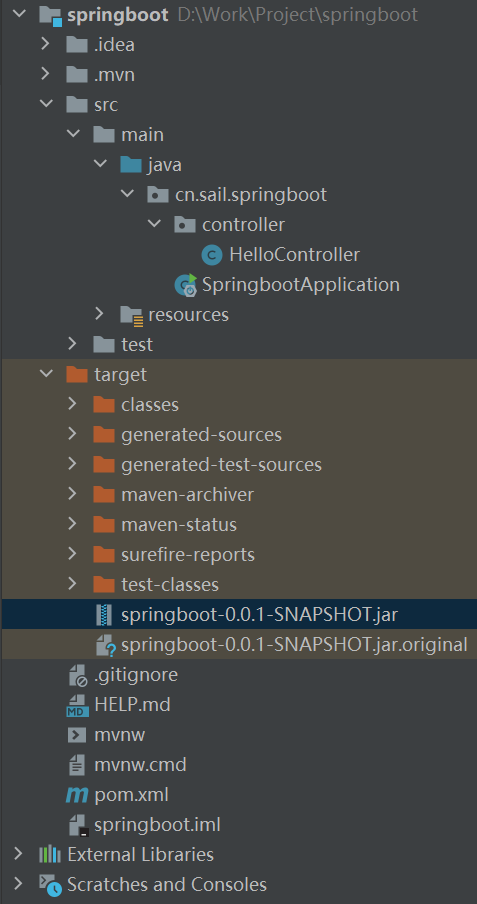Expand the maven-status folder arrow
The width and height of the screenshot is (477, 904).
click(x=73, y=523)
